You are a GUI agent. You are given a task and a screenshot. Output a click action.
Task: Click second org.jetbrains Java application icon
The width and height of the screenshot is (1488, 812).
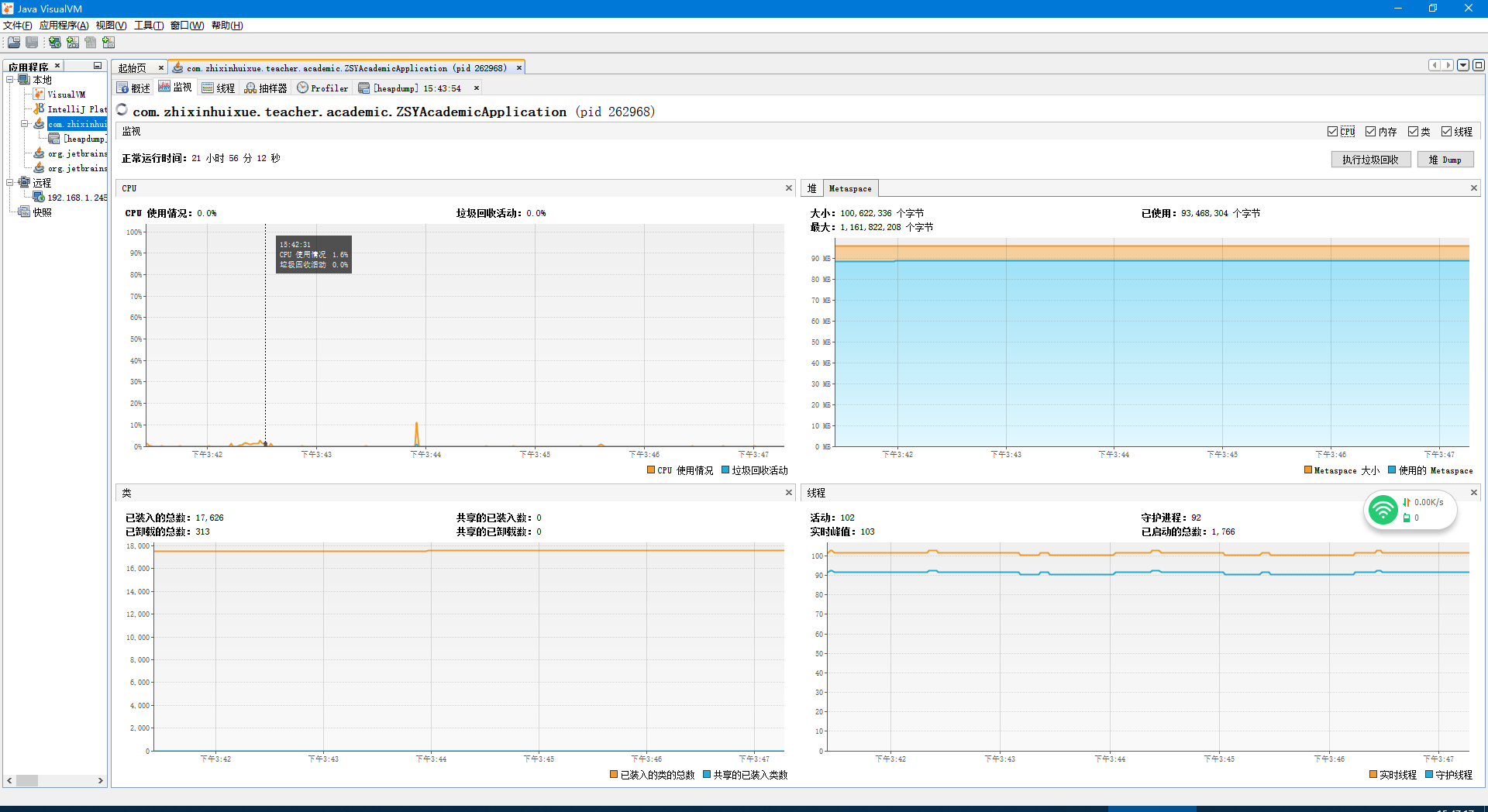tap(39, 168)
